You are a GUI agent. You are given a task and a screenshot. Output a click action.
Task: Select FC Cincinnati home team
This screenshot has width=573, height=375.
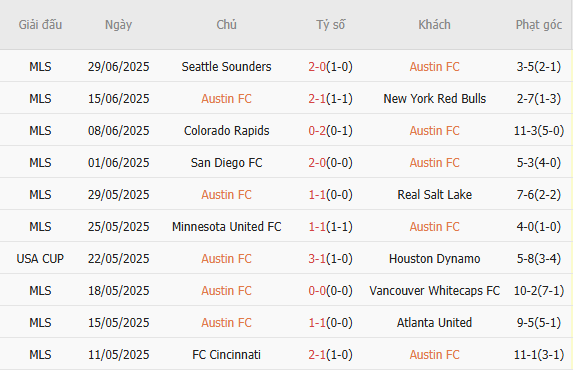pos(226,355)
